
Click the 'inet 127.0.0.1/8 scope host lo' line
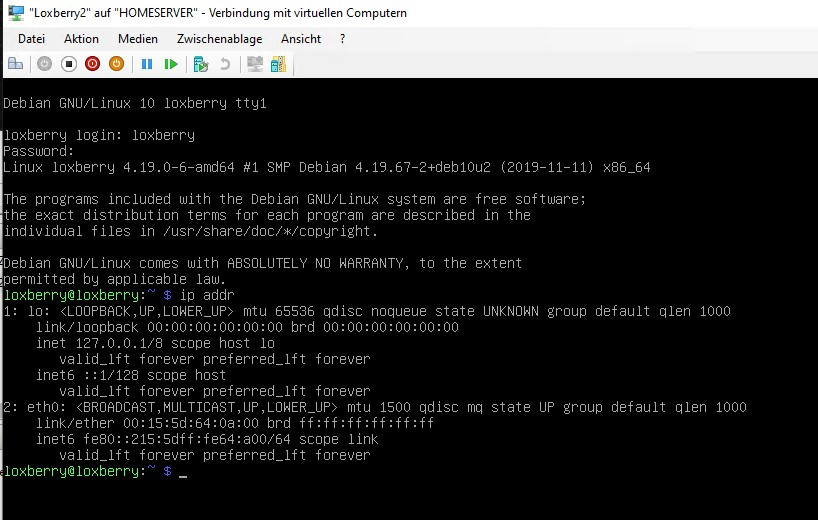pyautogui.click(x=155, y=343)
